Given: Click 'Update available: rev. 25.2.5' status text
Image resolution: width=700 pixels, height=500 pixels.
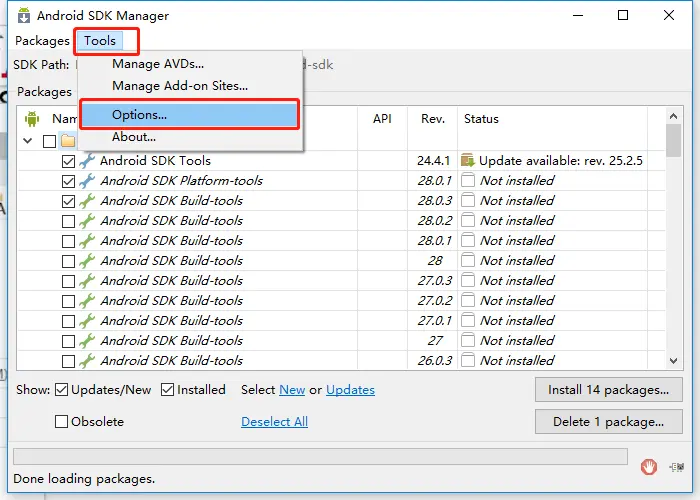Looking at the screenshot, I should (561, 160).
